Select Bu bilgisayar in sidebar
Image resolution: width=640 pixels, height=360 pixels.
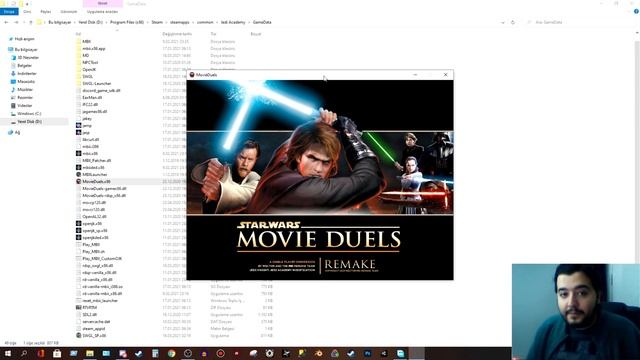(x=26, y=49)
